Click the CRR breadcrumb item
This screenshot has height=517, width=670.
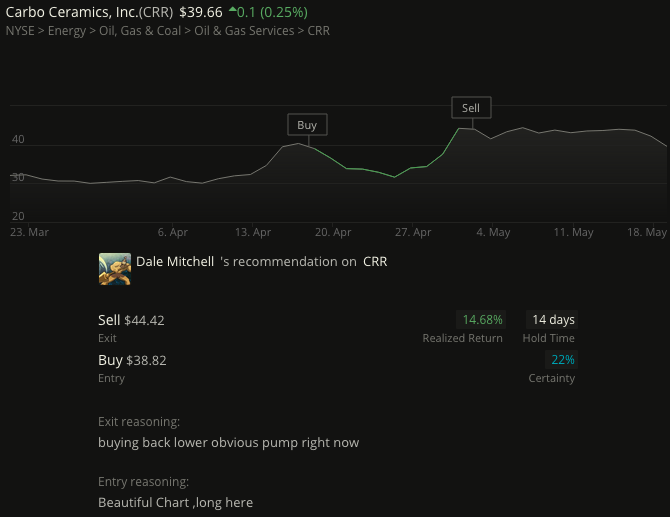pos(319,31)
